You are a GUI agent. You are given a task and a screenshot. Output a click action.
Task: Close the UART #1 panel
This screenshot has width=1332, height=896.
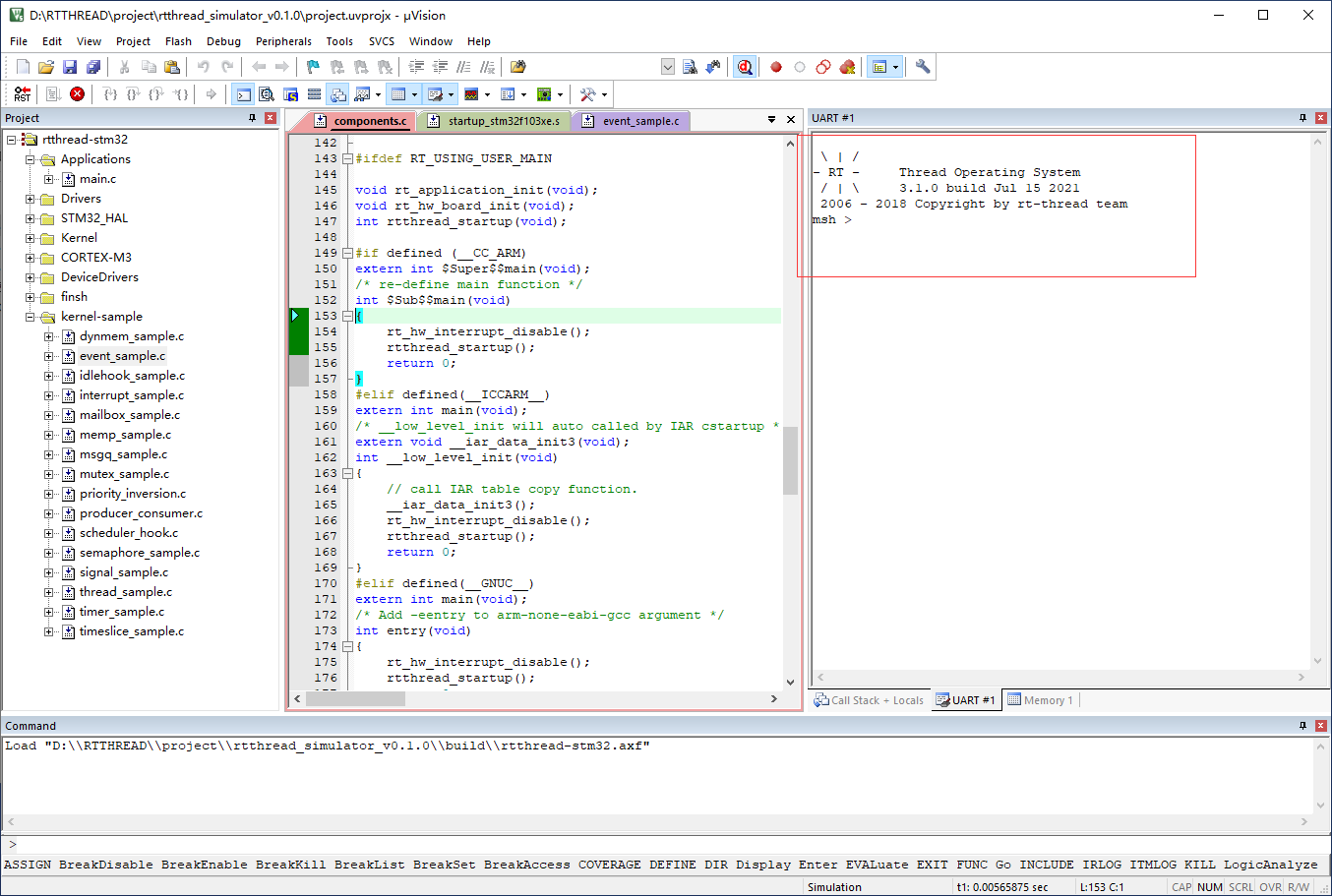[x=1321, y=118]
